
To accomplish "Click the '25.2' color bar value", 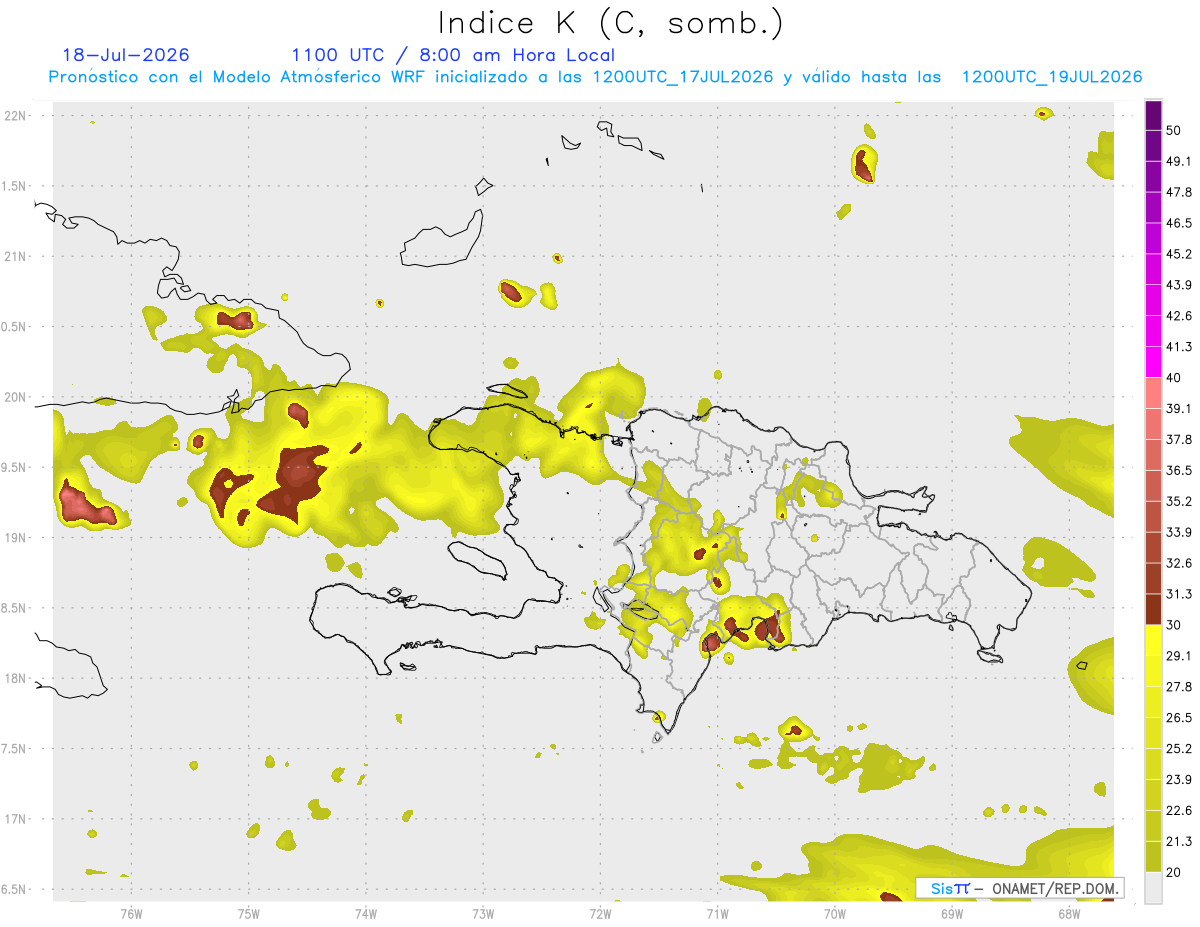I will click(1180, 748).
